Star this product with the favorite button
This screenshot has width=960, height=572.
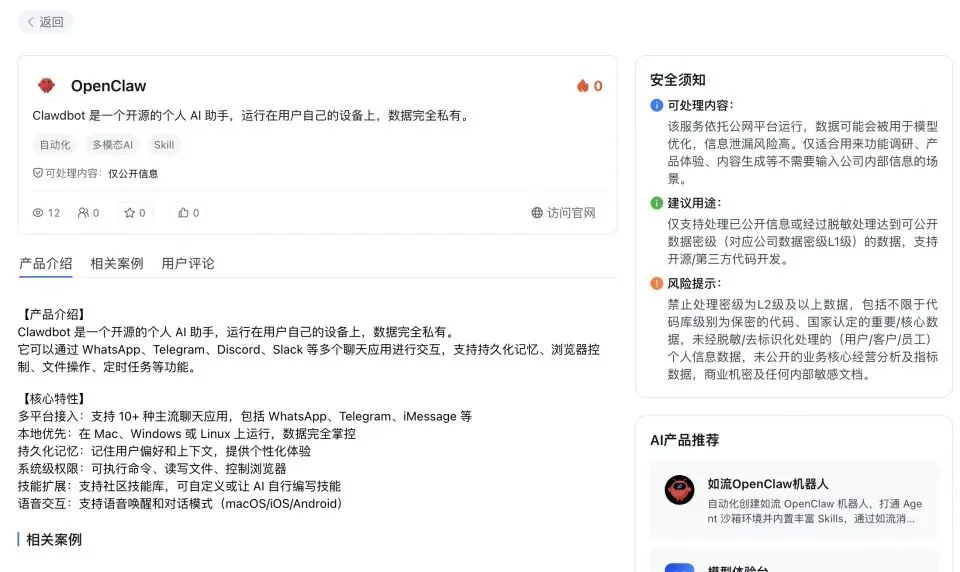click(x=135, y=213)
